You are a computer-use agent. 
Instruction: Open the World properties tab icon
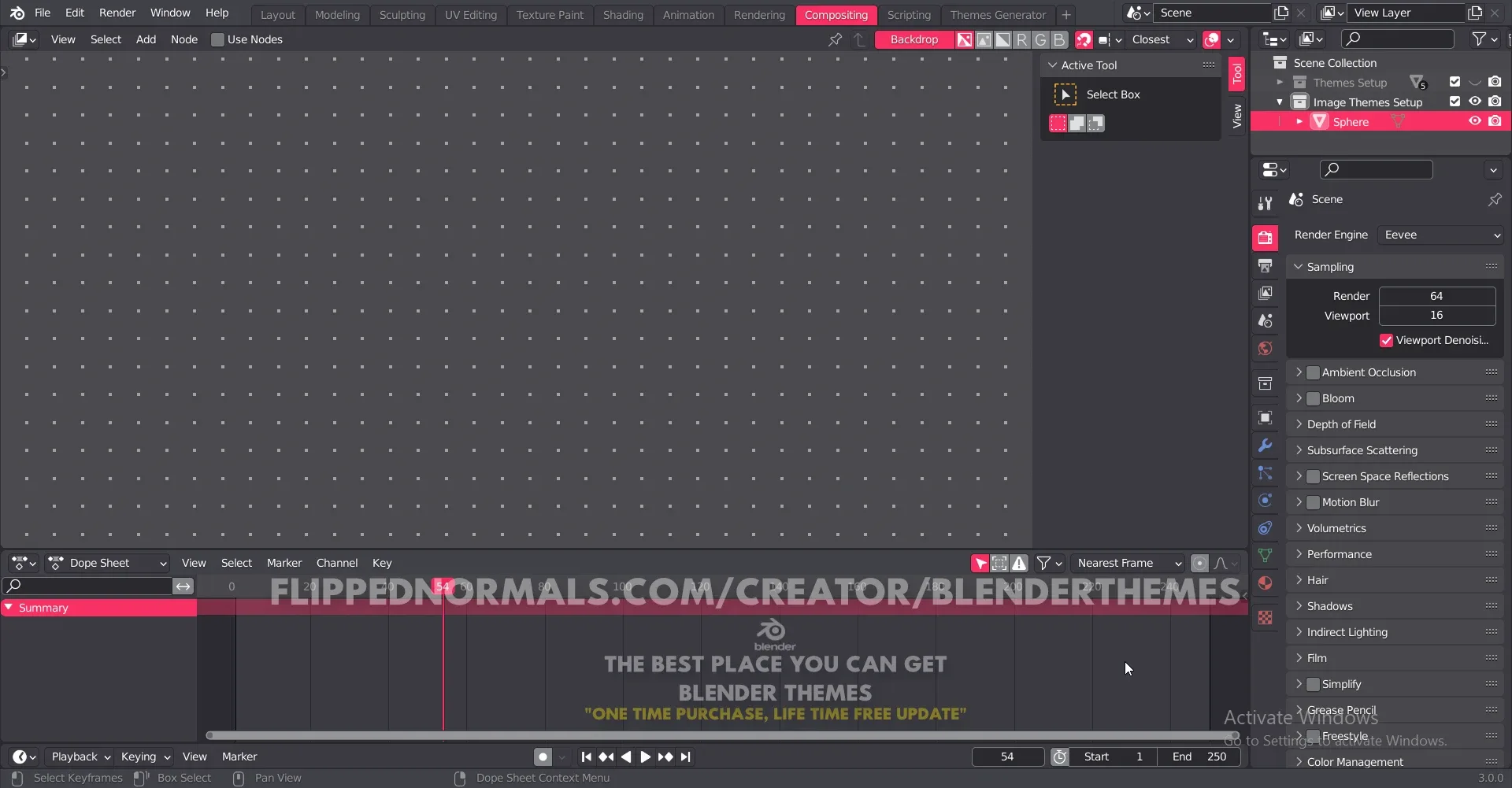1265,349
